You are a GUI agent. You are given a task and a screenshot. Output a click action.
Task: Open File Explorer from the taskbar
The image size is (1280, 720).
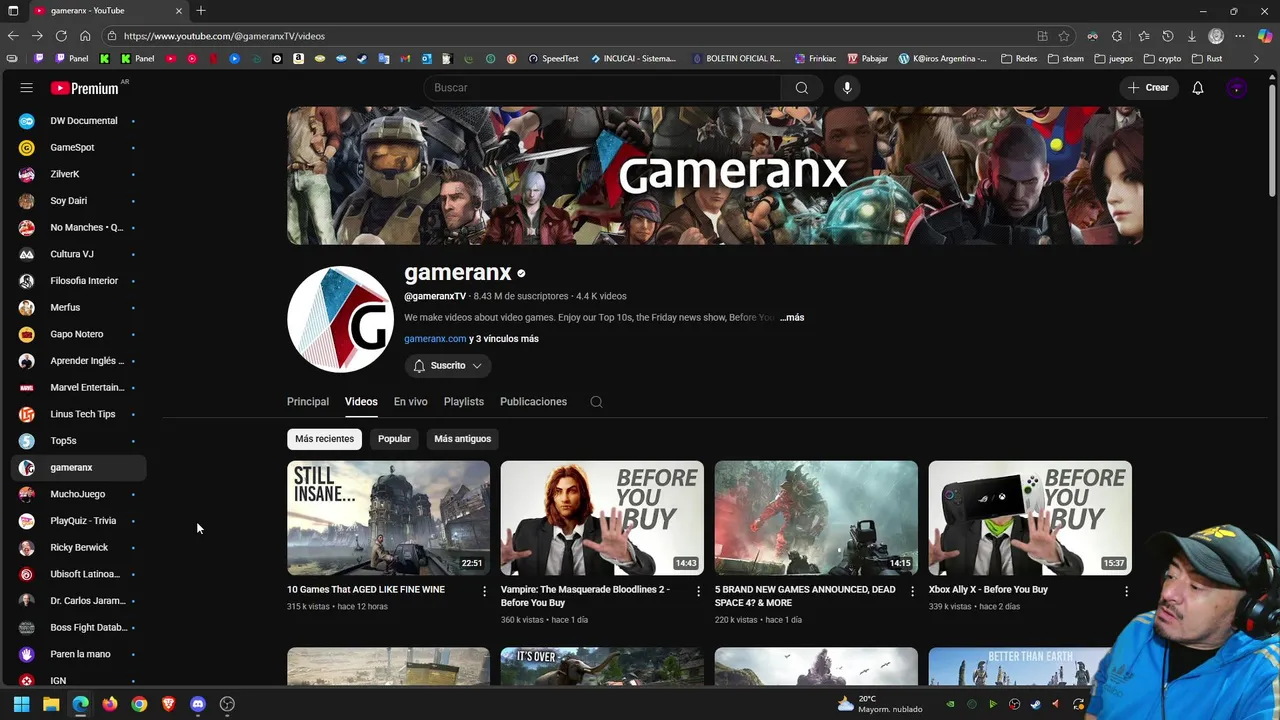pyautogui.click(x=51, y=704)
